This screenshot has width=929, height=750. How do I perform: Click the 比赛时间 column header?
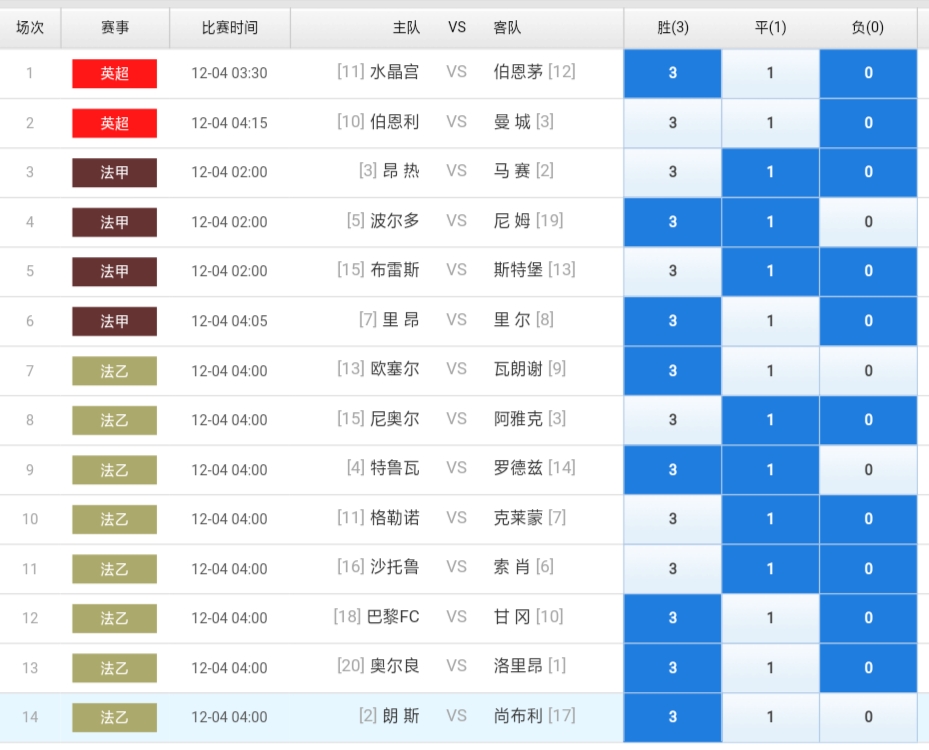click(230, 28)
